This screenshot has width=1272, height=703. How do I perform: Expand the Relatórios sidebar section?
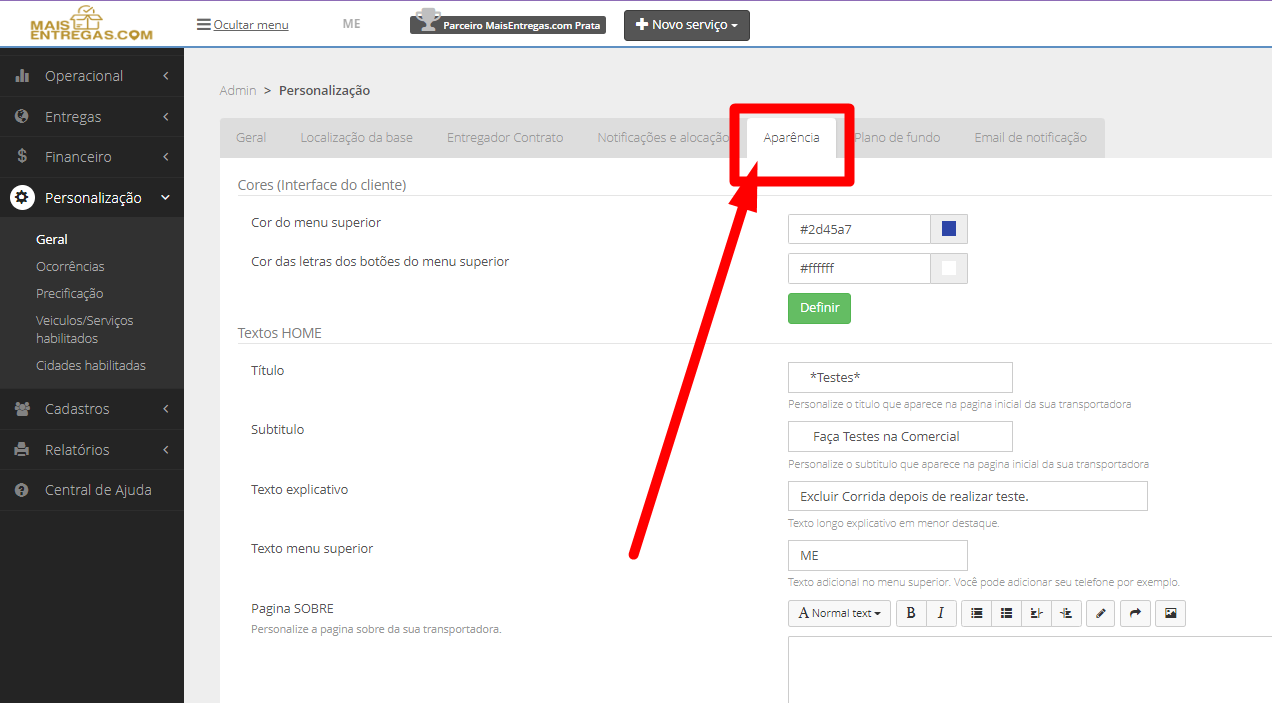(x=92, y=450)
